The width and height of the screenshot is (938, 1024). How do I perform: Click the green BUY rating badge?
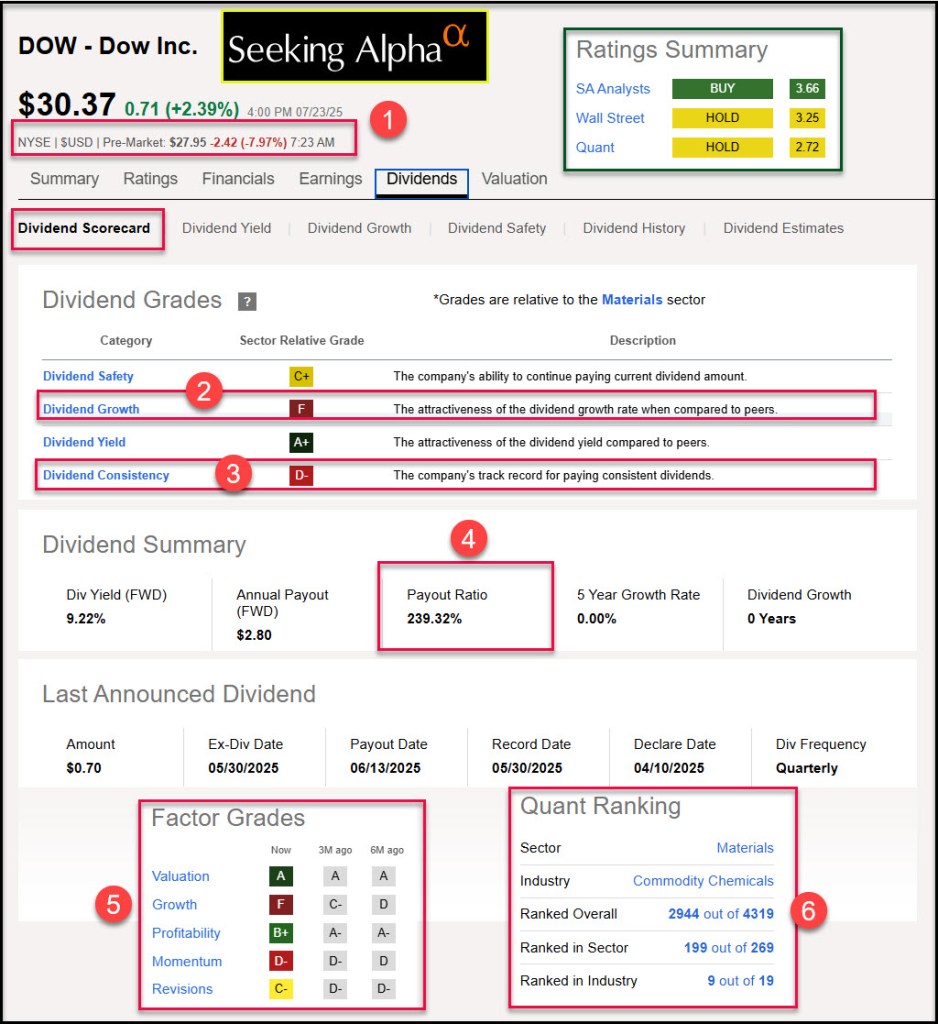coord(722,89)
